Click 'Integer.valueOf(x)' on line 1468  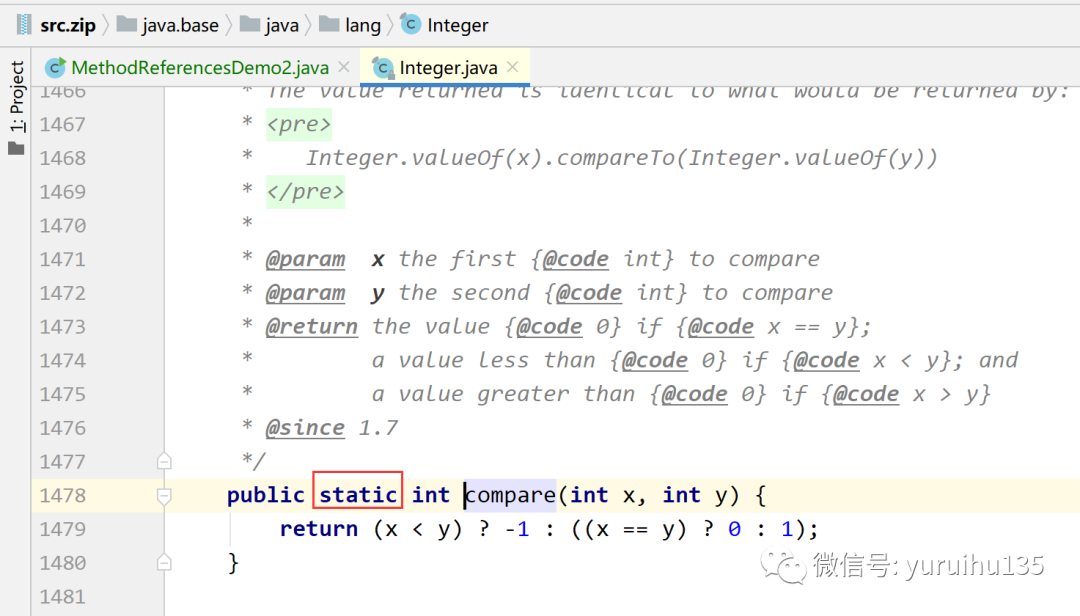click(425, 158)
